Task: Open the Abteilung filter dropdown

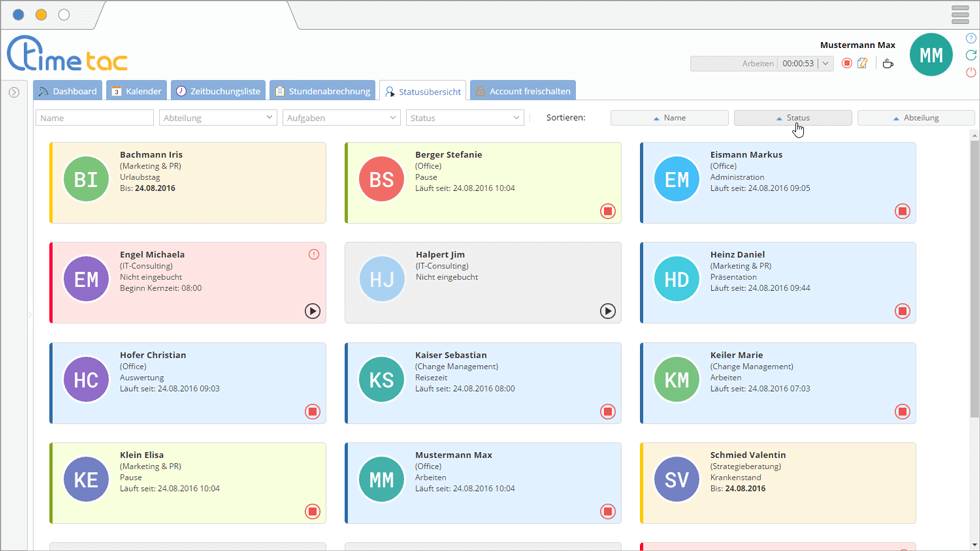Action: tap(217, 118)
